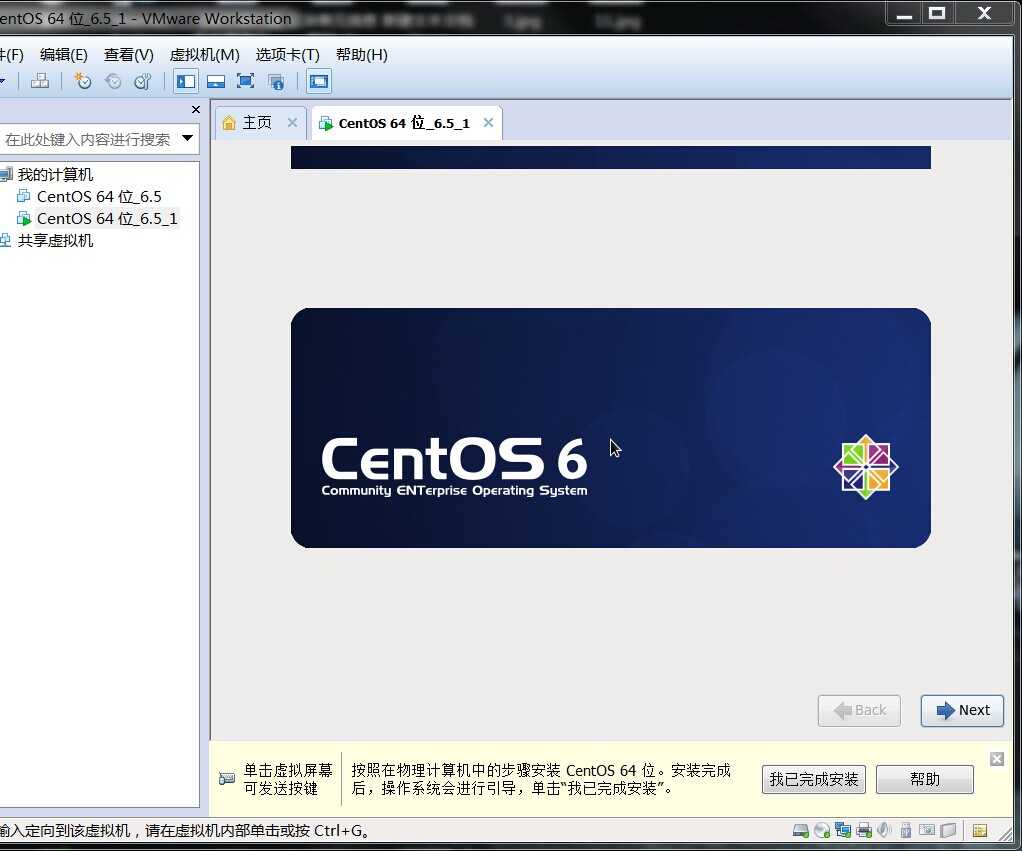Screen dimensions: 1022x851
Task: Click the keyboard icon in the install hint bar
Action: [227, 779]
